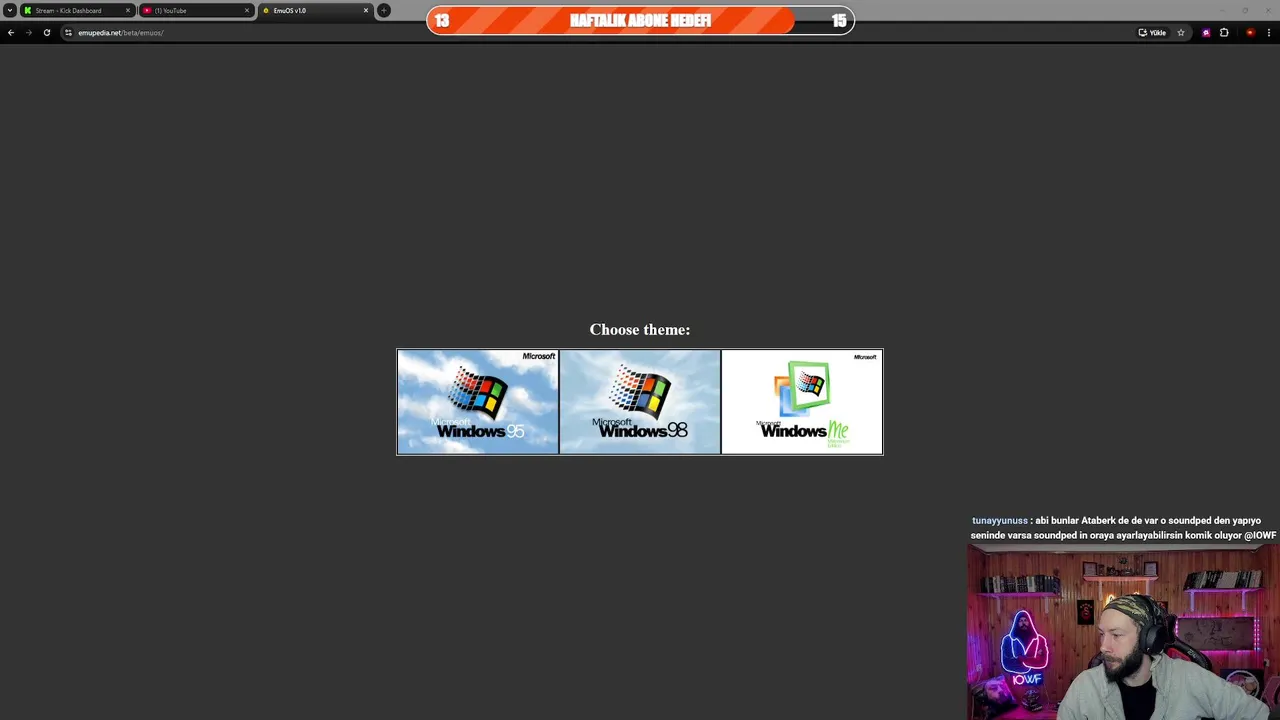Go forward to the next page

[x=29, y=33]
